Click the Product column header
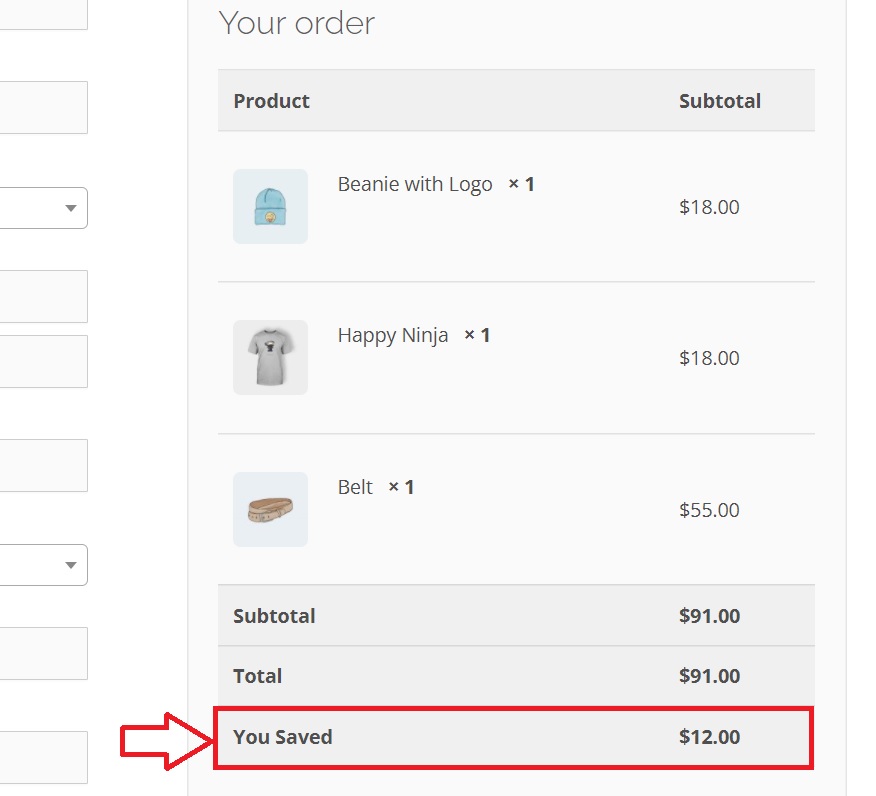The image size is (876, 796). [x=272, y=101]
